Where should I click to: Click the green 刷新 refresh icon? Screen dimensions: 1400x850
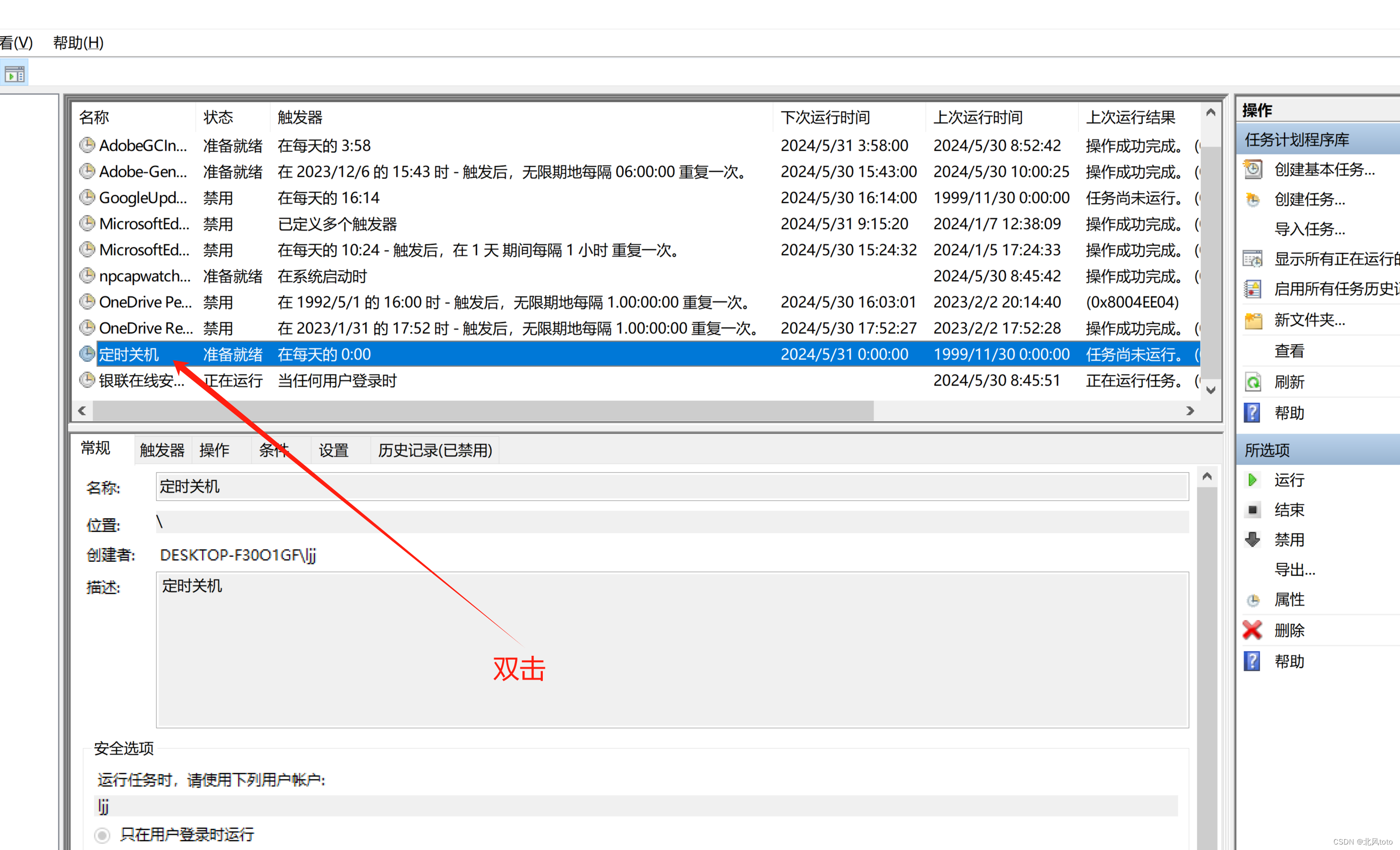pyautogui.click(x=1253, y=382)
